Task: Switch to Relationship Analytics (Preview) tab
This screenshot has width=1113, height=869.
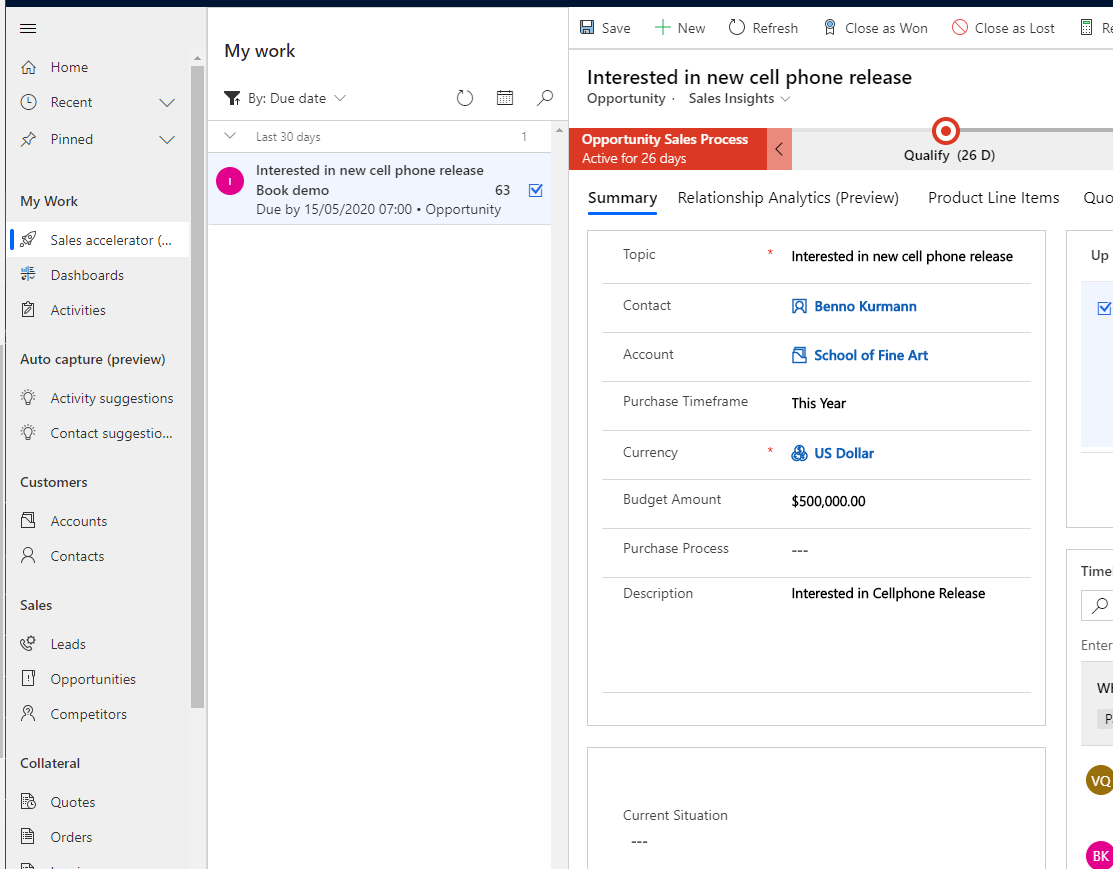Action: click(x=788, y=198)
